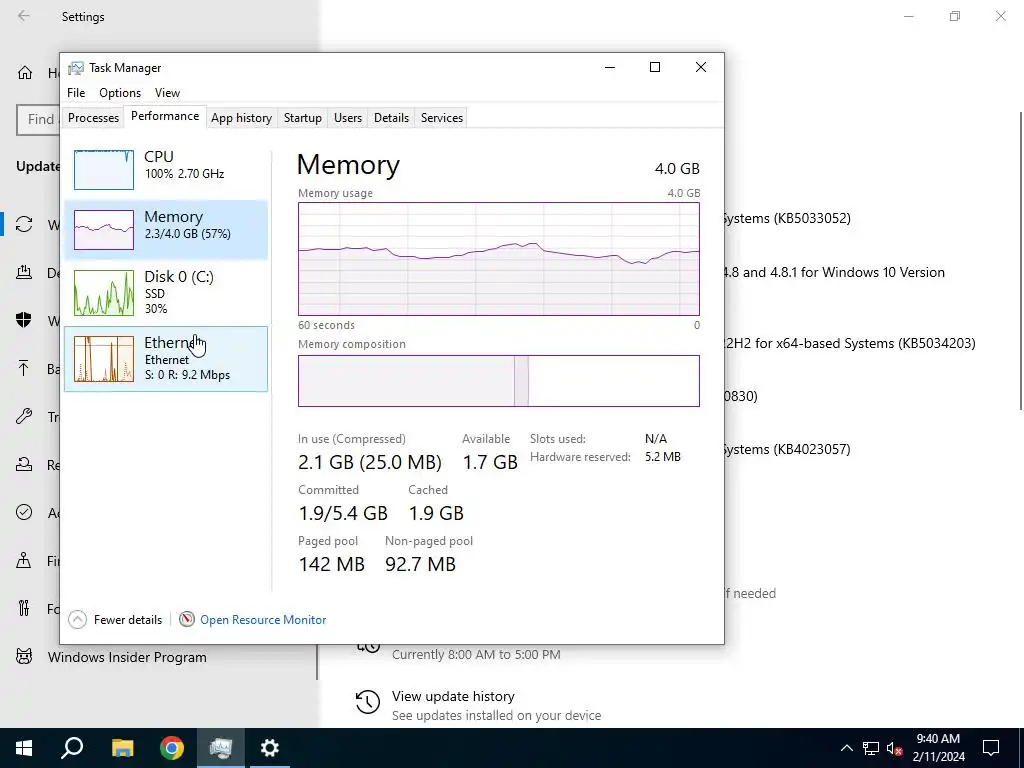
Task: Click the Hardware reserved 5.2 MB value
Action: [663, 457]
